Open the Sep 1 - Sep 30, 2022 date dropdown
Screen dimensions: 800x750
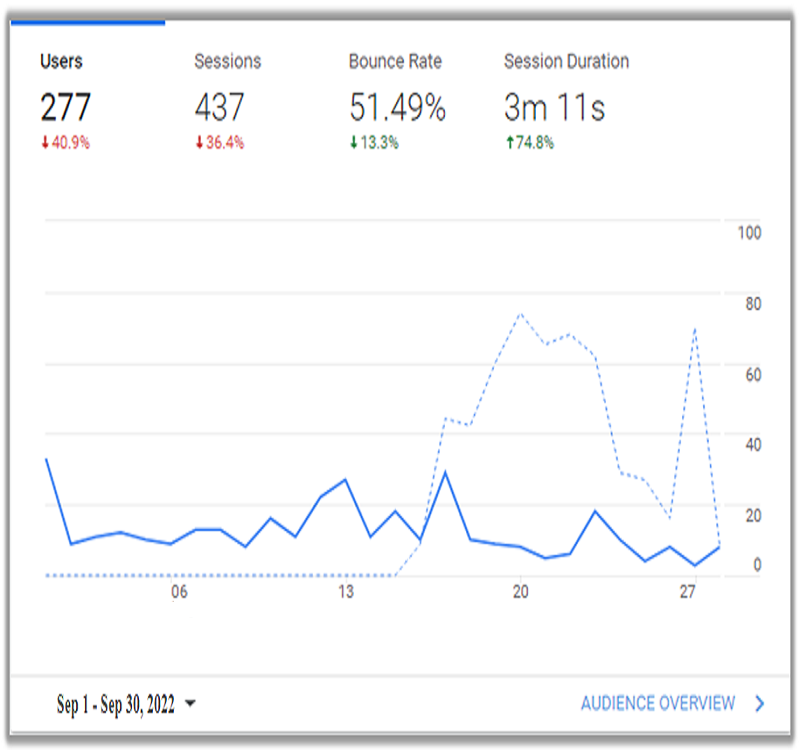(x=116, y=705)
